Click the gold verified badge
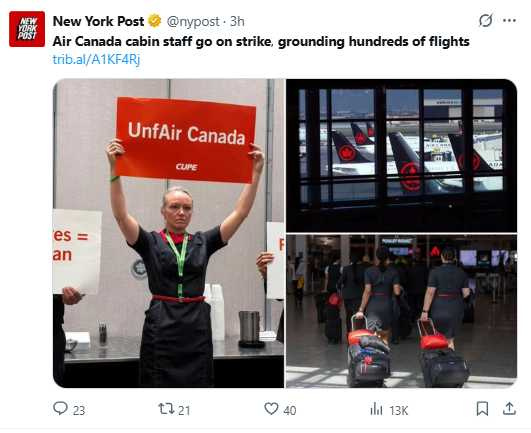531x433 pixels. [x=155, y=21]
